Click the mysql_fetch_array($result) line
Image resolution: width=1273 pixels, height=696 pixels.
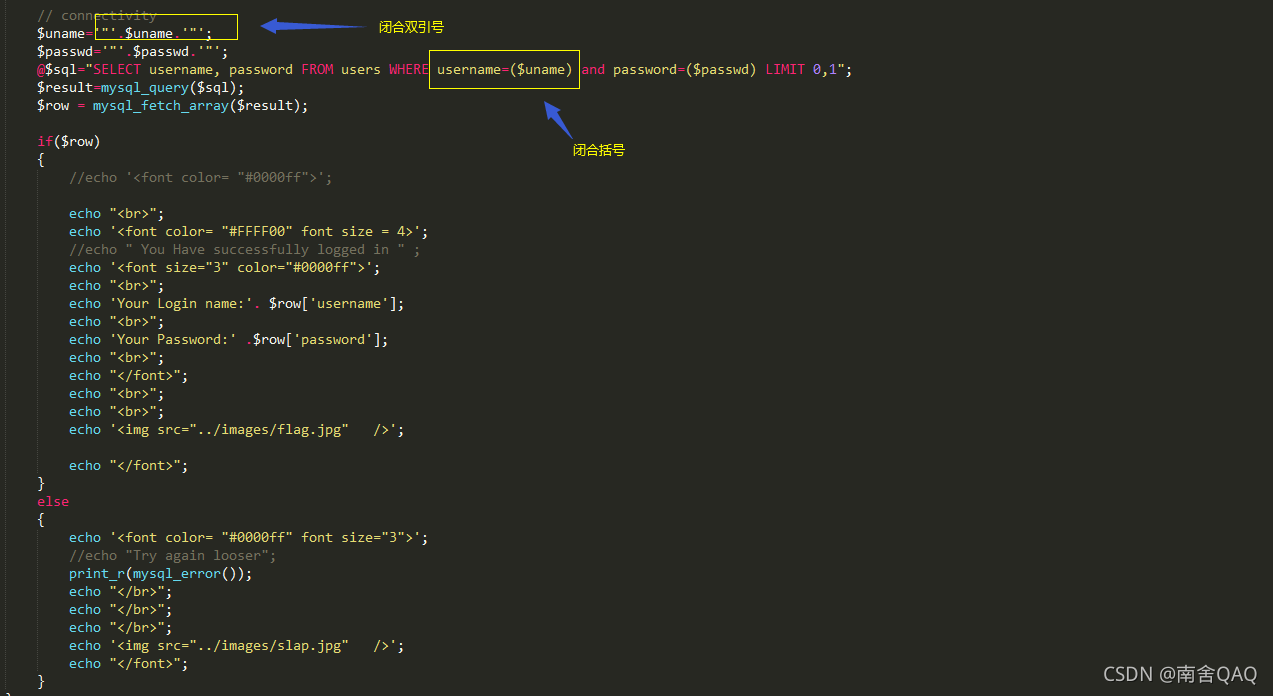(x=173, y=105)
